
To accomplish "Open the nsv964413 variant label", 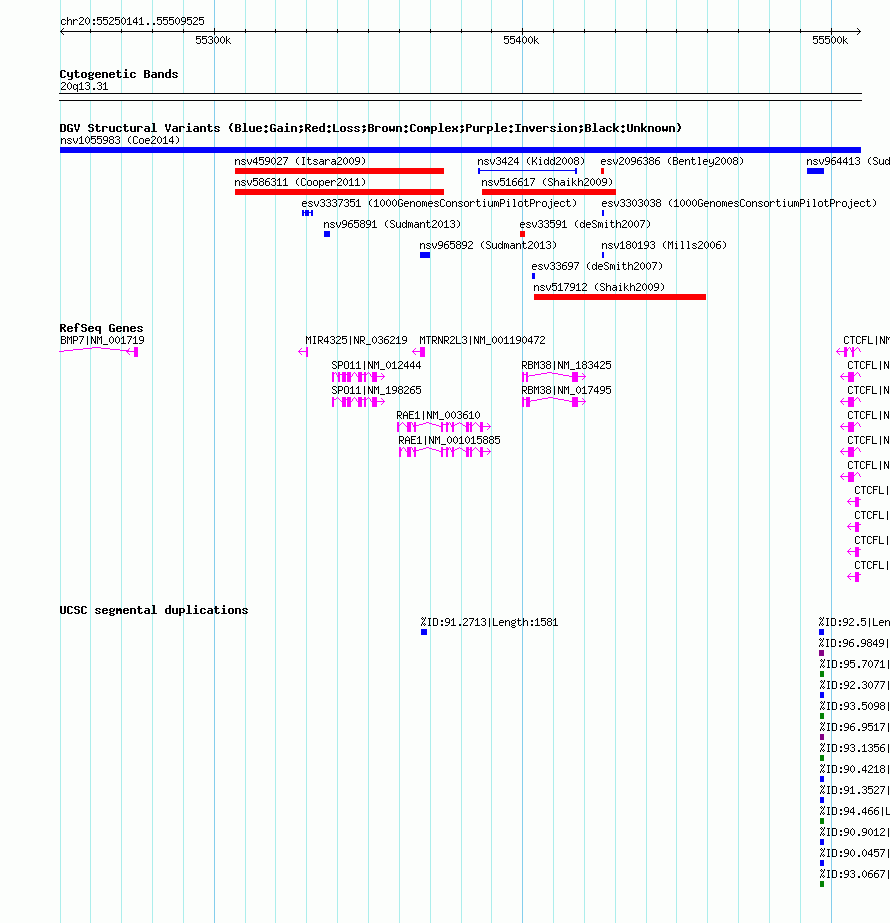I will 848,161.
